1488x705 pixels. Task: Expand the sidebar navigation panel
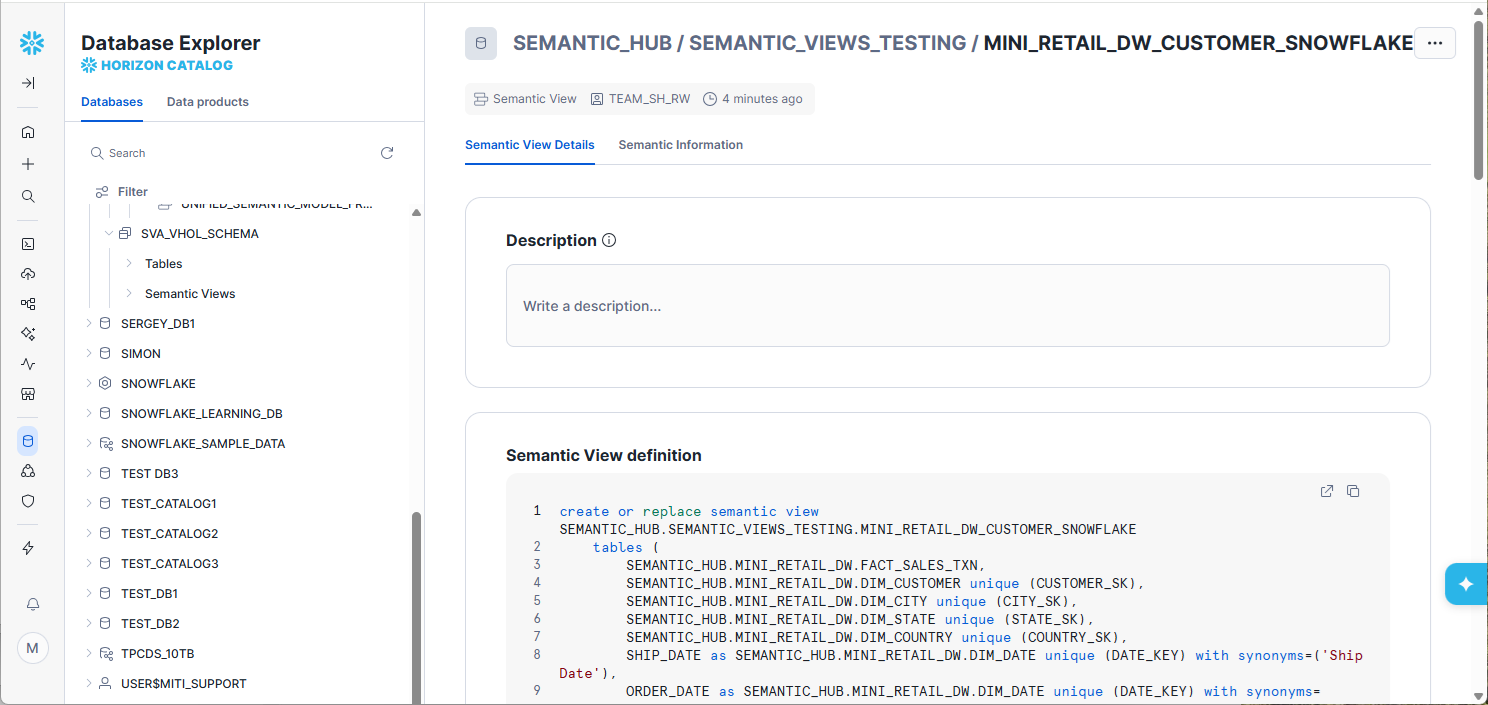tap(28, 83)
